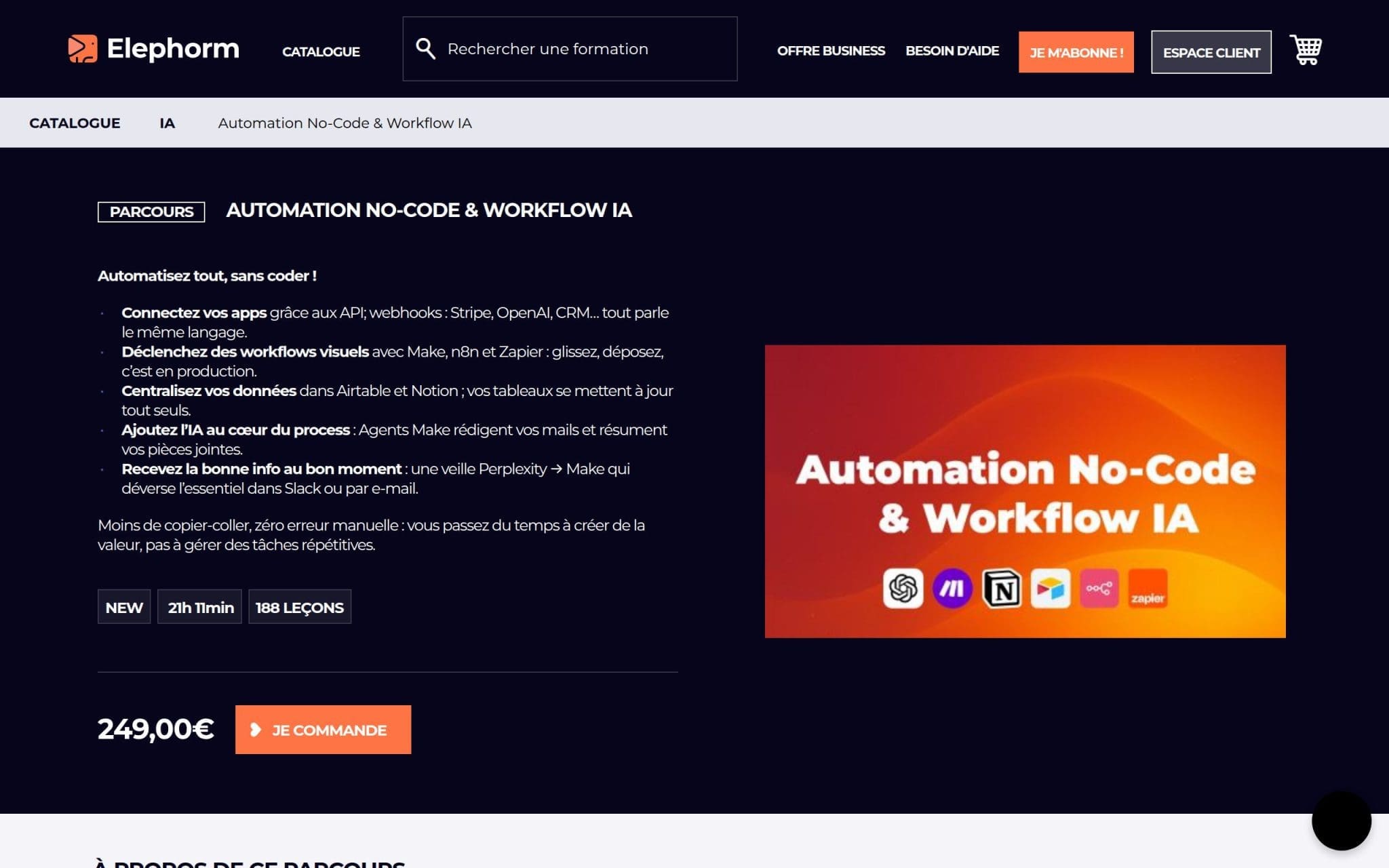
Task: Click the Make logo icon in banner
Action: pos(952,589)
